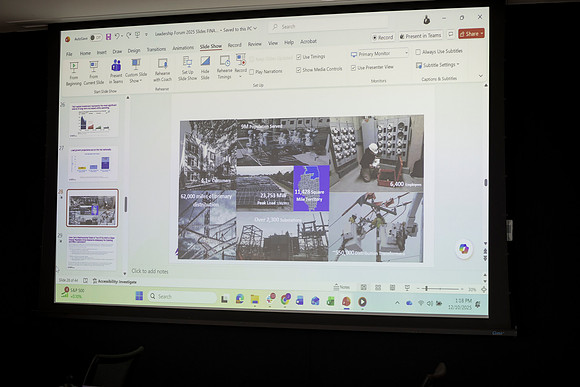Adjust the zoom slider handle
The height and width of the screenshot is (387, 580).
(x=426, y=288)
